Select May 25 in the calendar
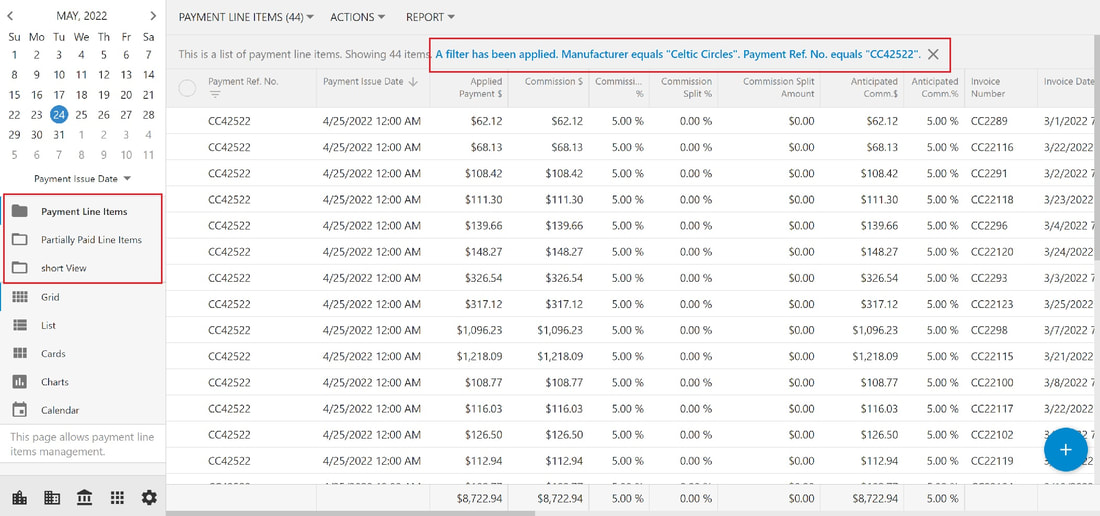 coord(81,115)
